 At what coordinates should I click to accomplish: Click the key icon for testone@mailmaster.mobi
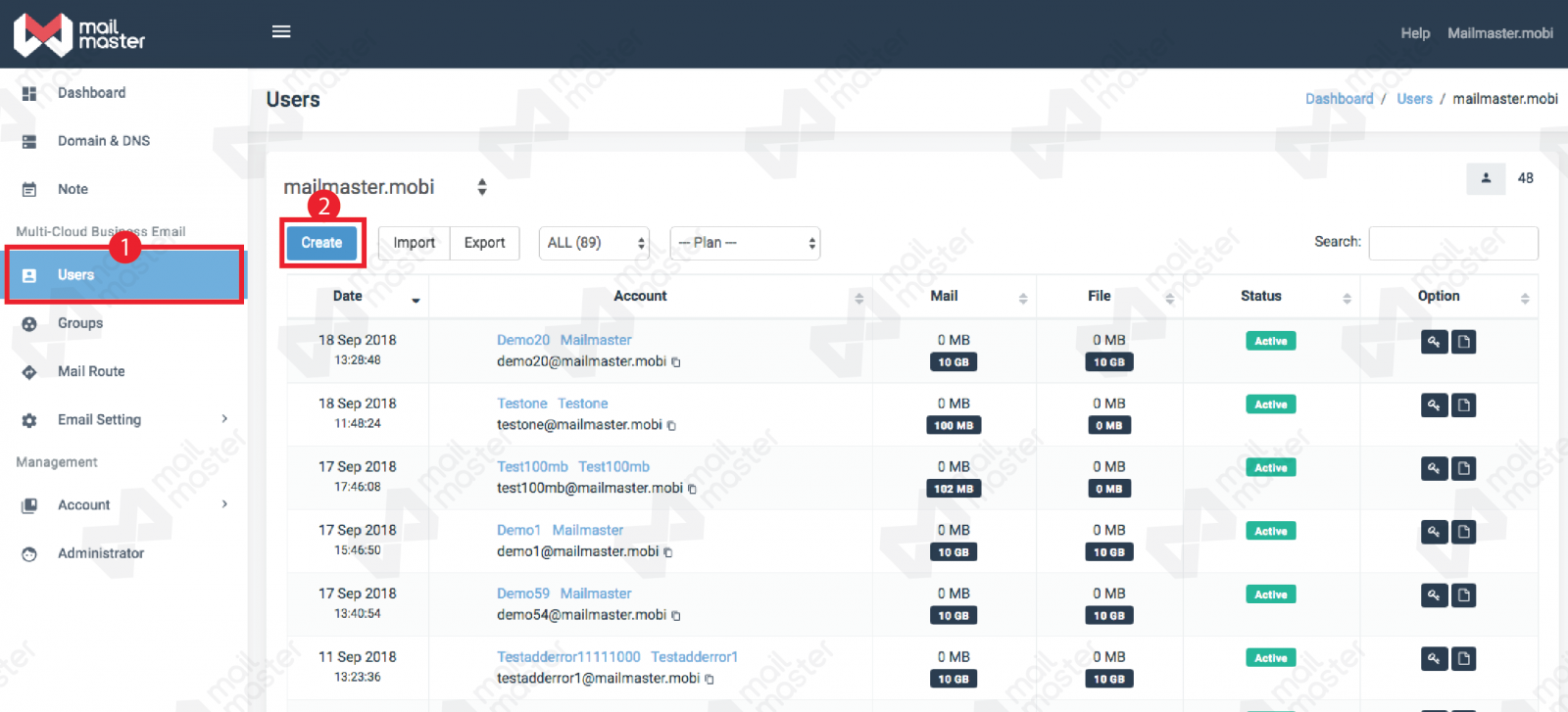pyautogui.click(x=1434, y=405)
